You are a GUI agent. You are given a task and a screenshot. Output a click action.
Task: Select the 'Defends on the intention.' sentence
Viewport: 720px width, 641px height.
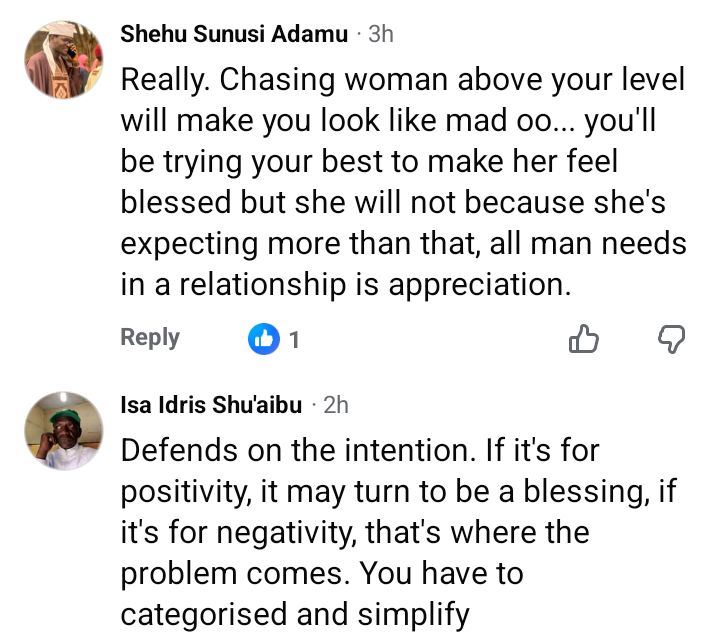pos(294,451)
